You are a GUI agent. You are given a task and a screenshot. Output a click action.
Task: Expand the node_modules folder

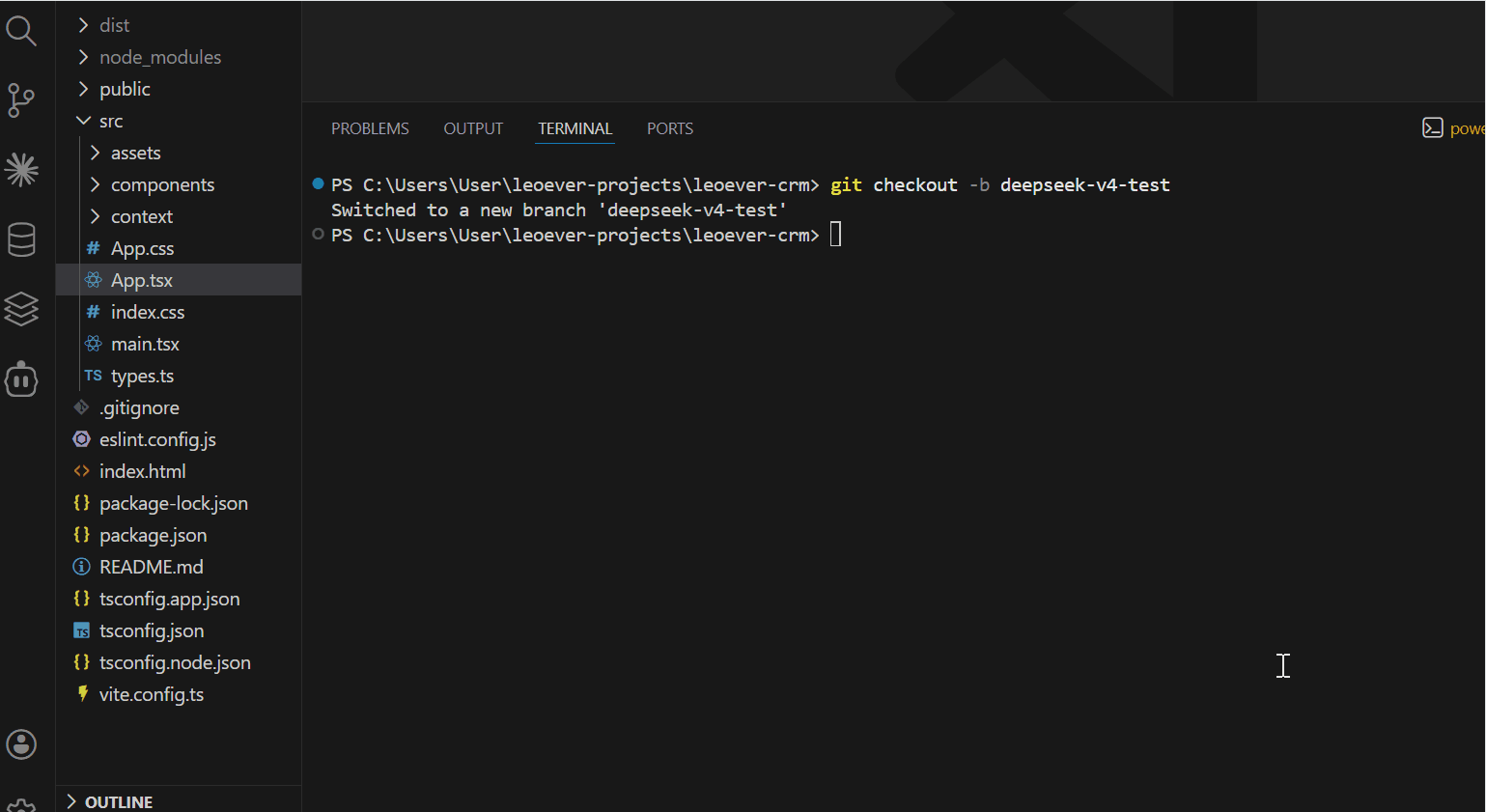coord(159,57)
